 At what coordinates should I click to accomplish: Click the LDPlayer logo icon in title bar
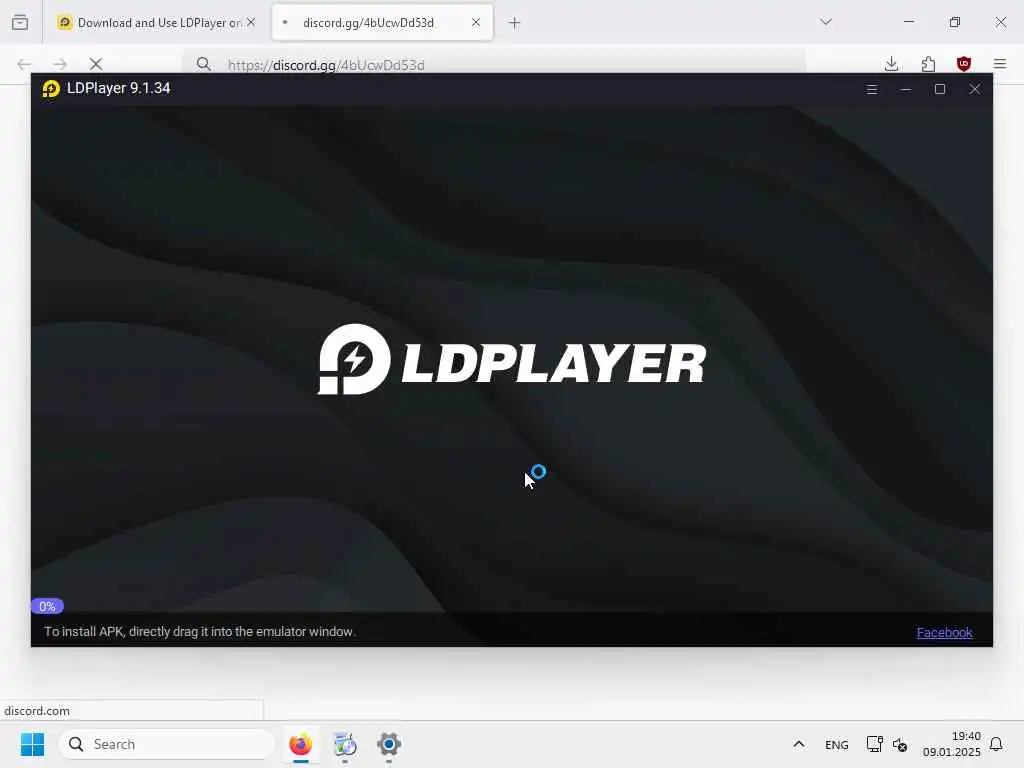tap(51, 88)
